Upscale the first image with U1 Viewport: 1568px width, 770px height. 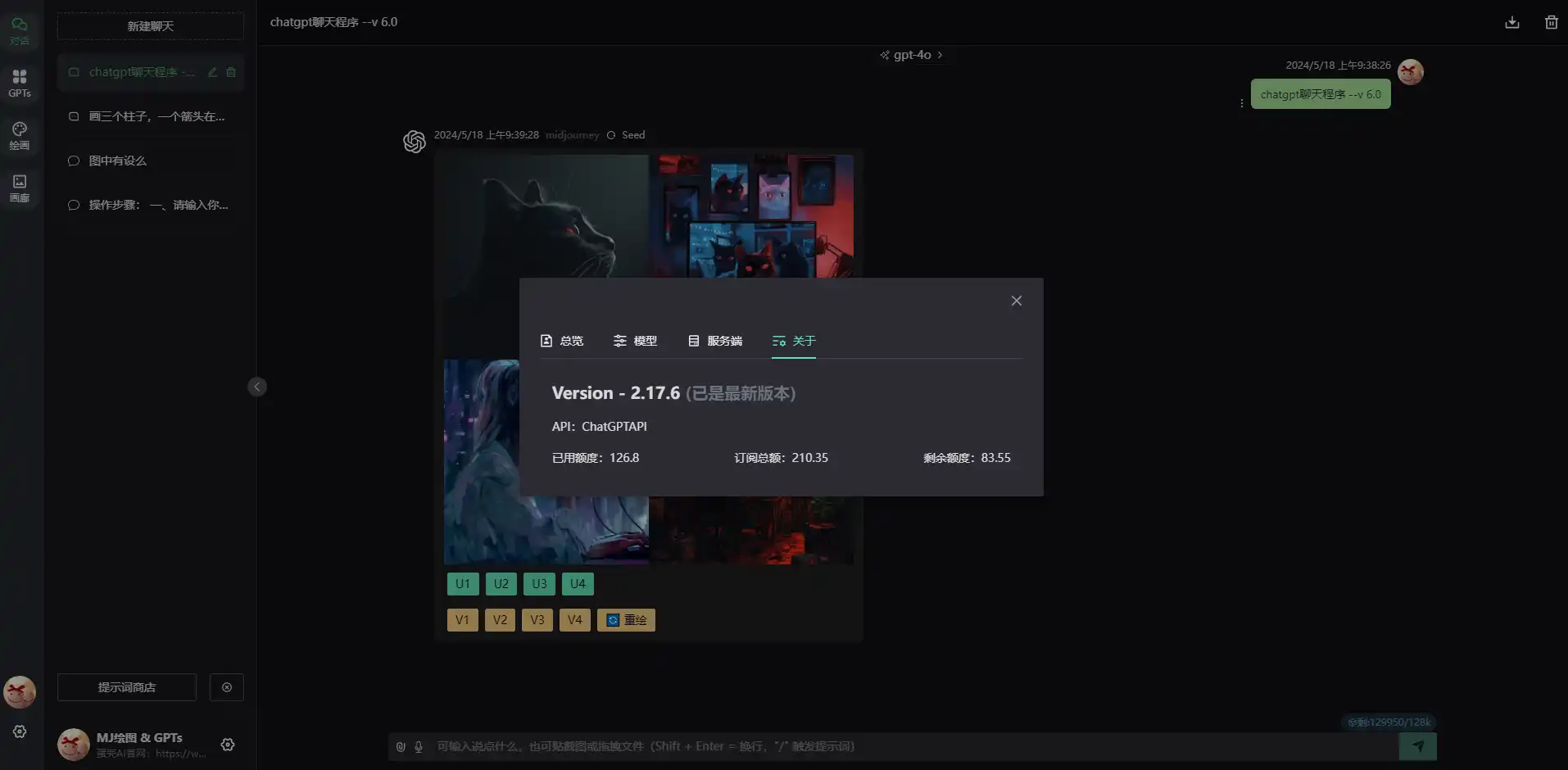[463, 584]
